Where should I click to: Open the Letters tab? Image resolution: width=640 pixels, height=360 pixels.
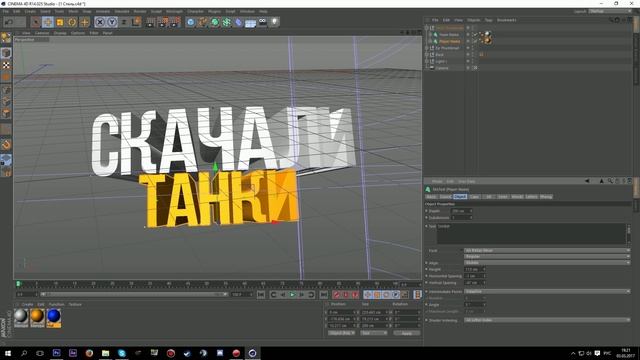tap(531, 197)
